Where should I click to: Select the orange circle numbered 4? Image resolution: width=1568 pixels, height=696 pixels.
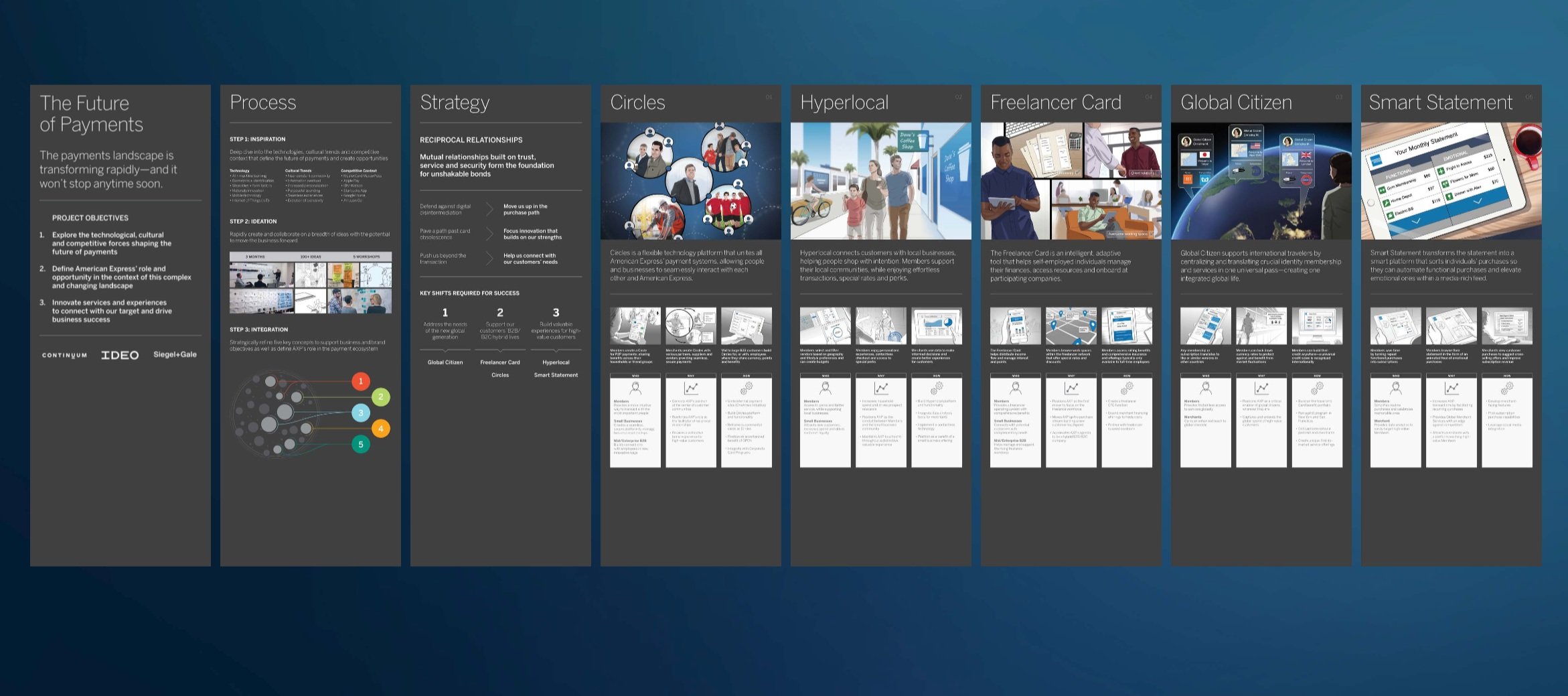click(x=381, y=429)
